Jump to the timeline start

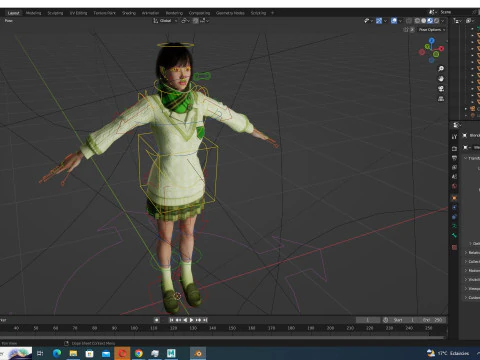tap(171, 320)
